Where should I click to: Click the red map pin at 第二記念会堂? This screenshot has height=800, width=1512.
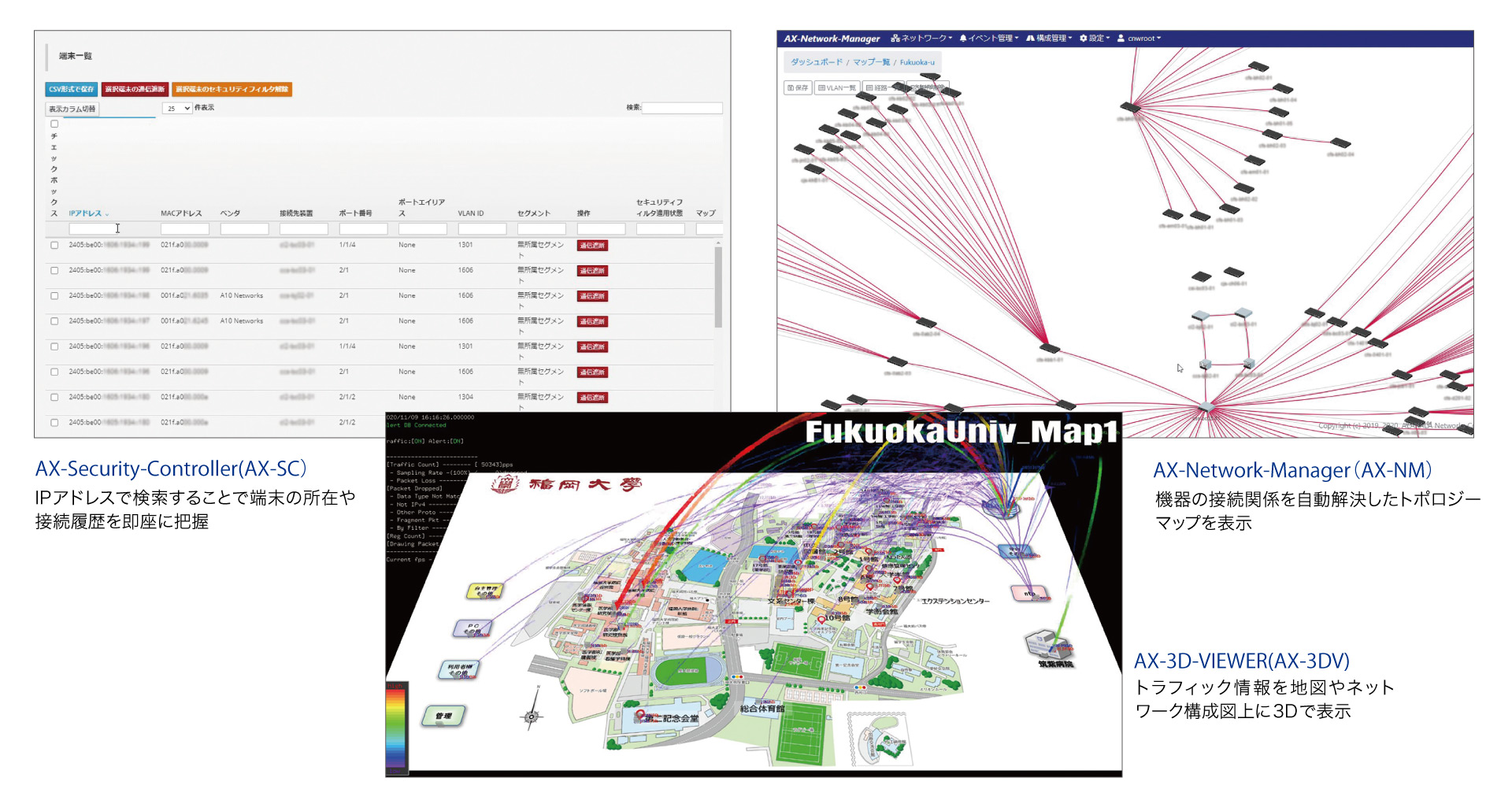point(640,715)
